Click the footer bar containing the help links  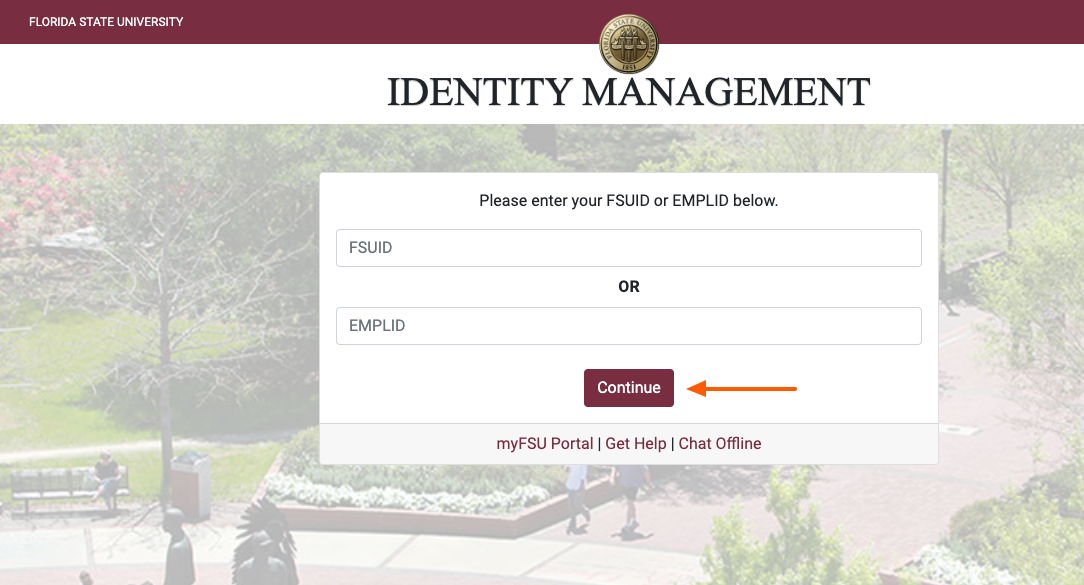click(x=628, y=443)
